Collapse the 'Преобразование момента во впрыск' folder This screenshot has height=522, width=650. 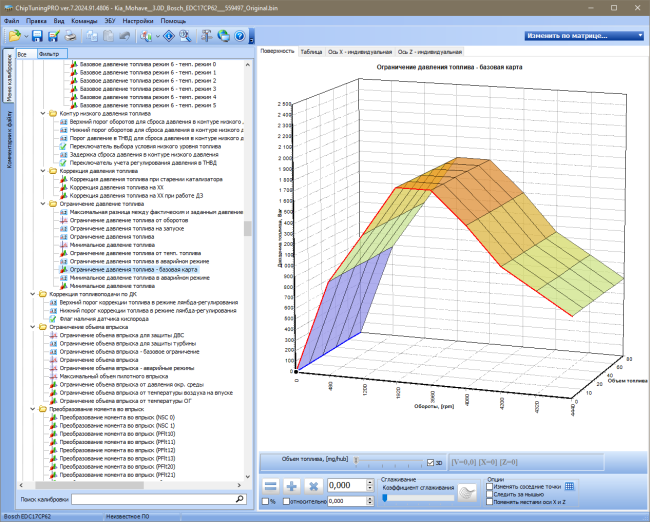pyautogui.click(x=33, y=409)
